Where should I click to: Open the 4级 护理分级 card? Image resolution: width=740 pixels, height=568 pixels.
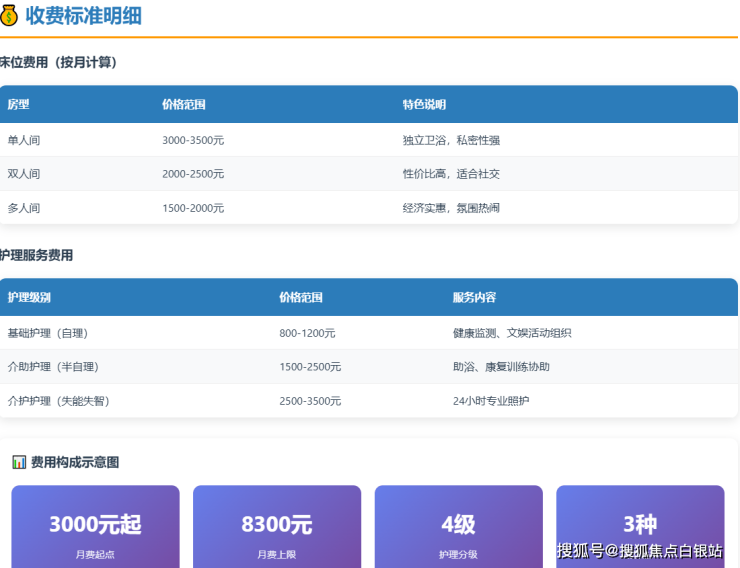458,527
